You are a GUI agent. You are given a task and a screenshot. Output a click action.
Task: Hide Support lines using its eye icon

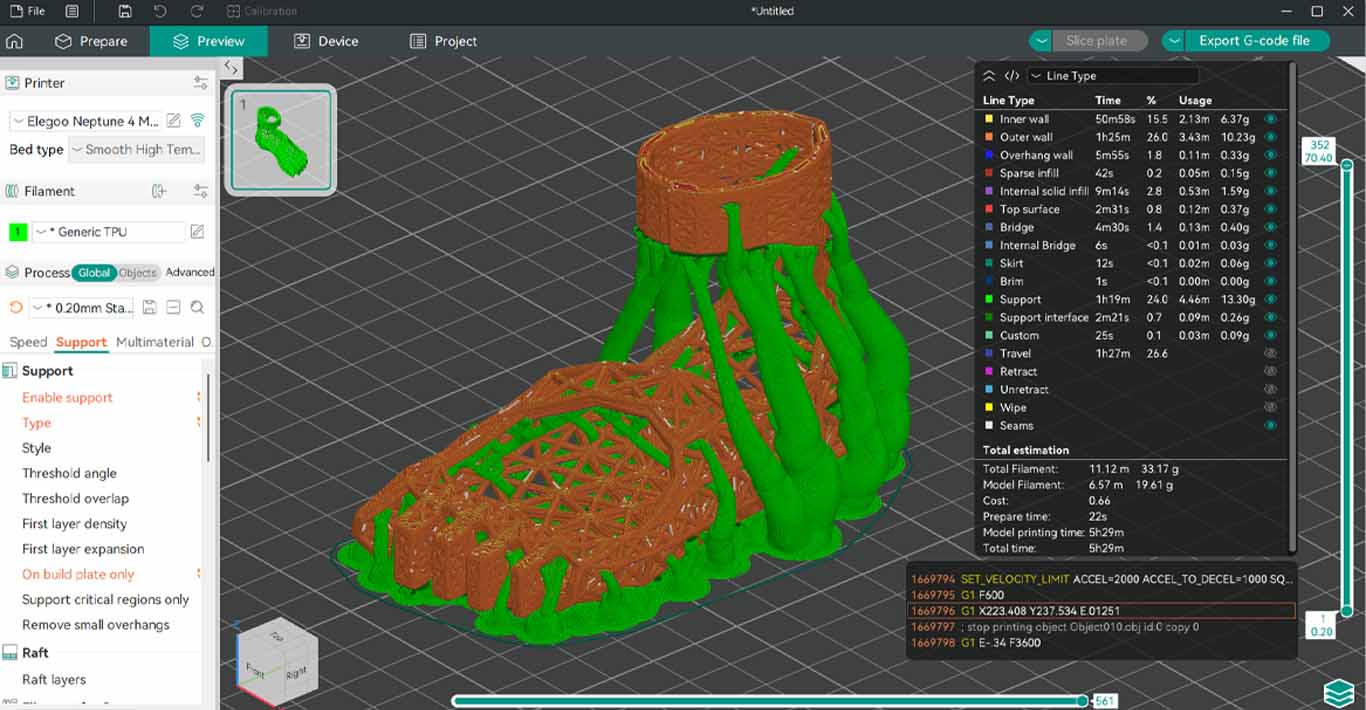pos(1270,299)
